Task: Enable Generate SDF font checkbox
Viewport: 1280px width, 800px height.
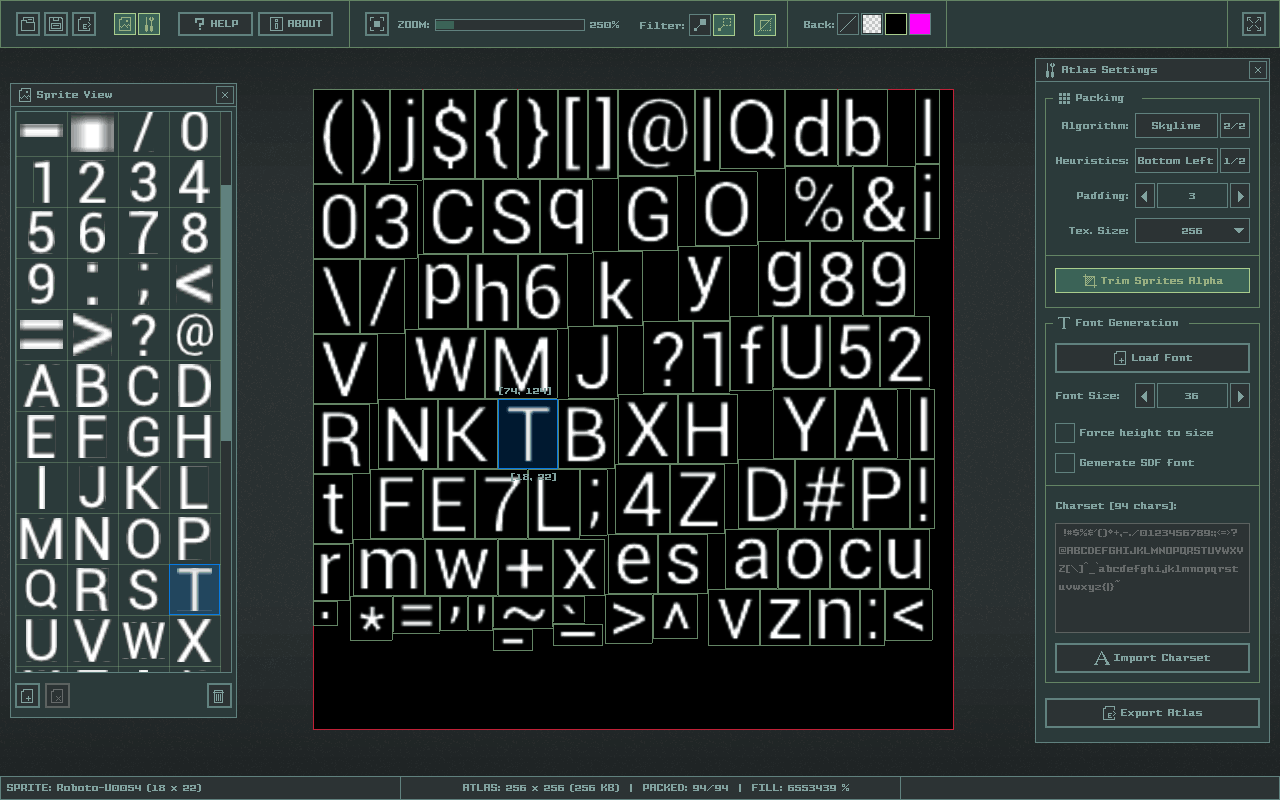Action: [x=1065, y=463]
